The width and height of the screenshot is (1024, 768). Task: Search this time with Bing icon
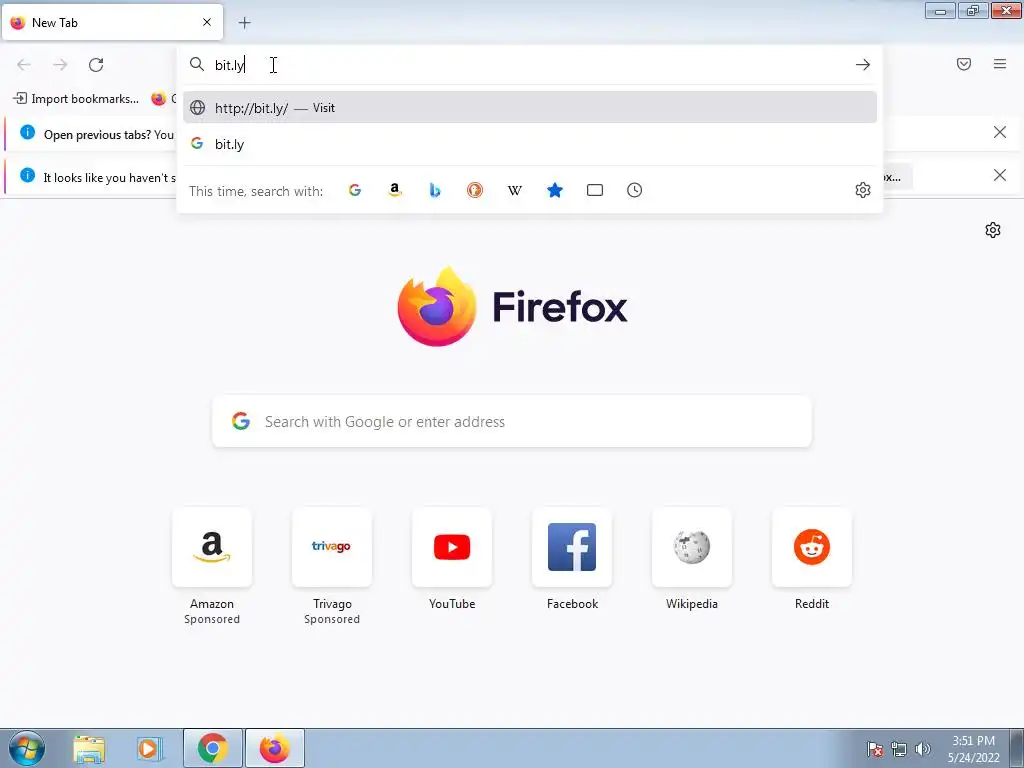point(435,190)
